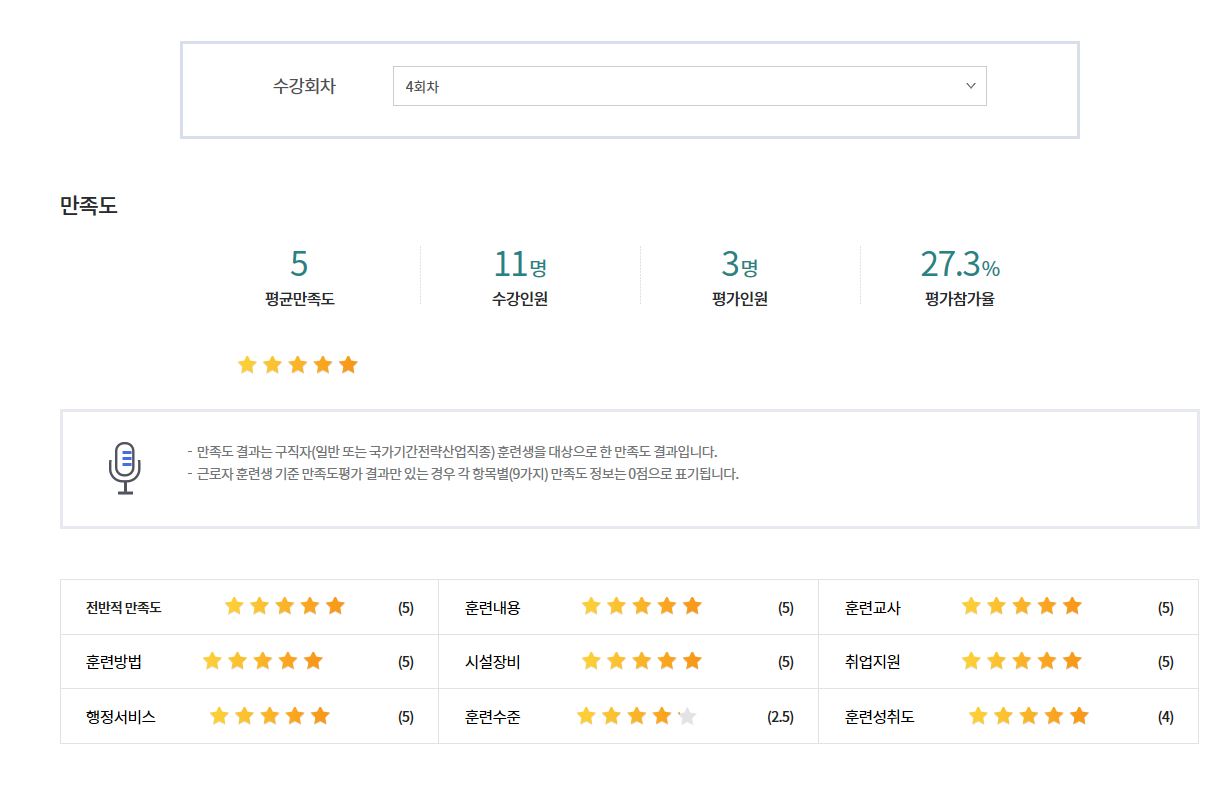Click the average satisfaction star rating under 평균만족도
The image size is (1226, 786).
tap(297, 365)
